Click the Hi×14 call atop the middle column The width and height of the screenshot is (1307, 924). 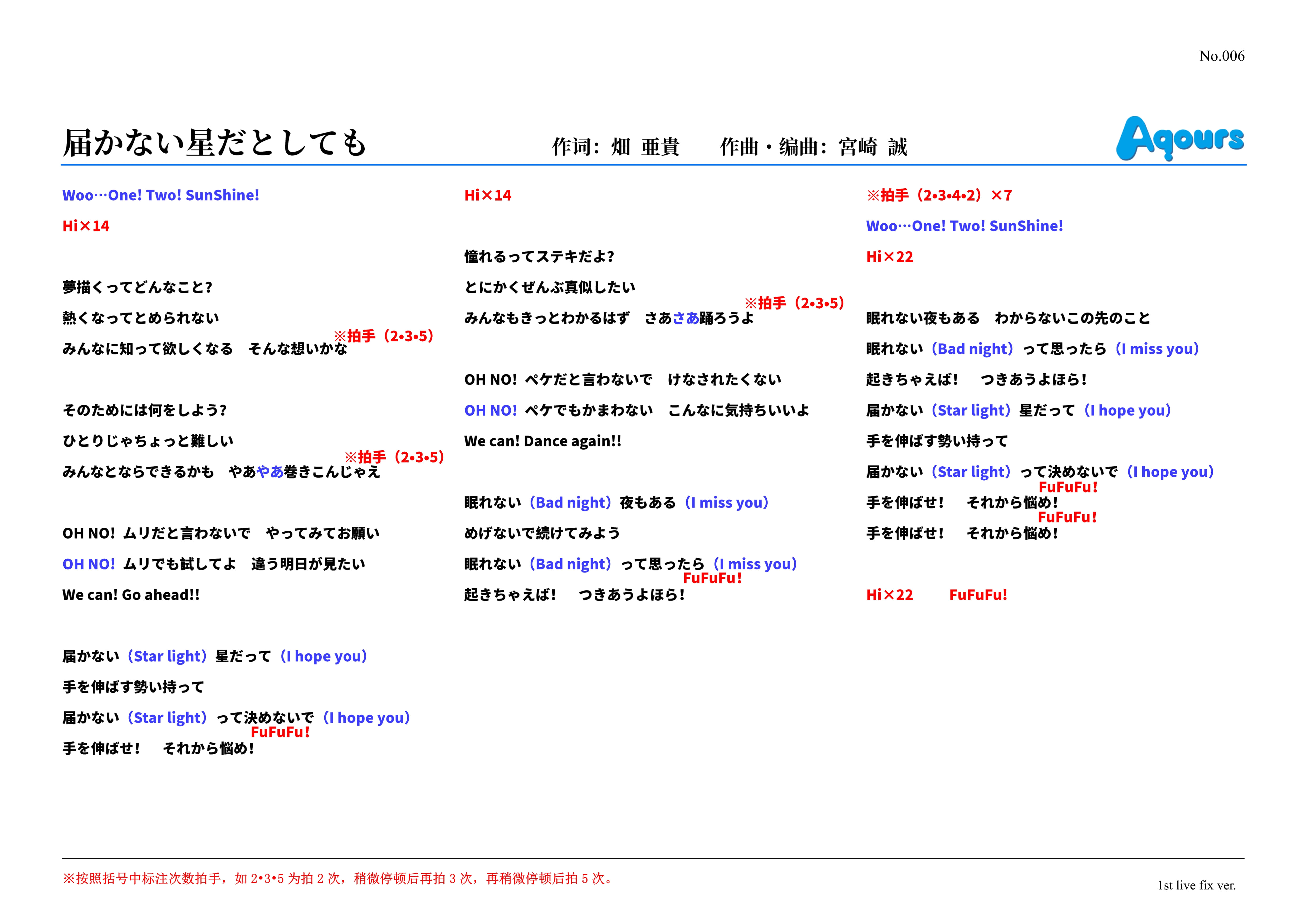tap(488, 195)
